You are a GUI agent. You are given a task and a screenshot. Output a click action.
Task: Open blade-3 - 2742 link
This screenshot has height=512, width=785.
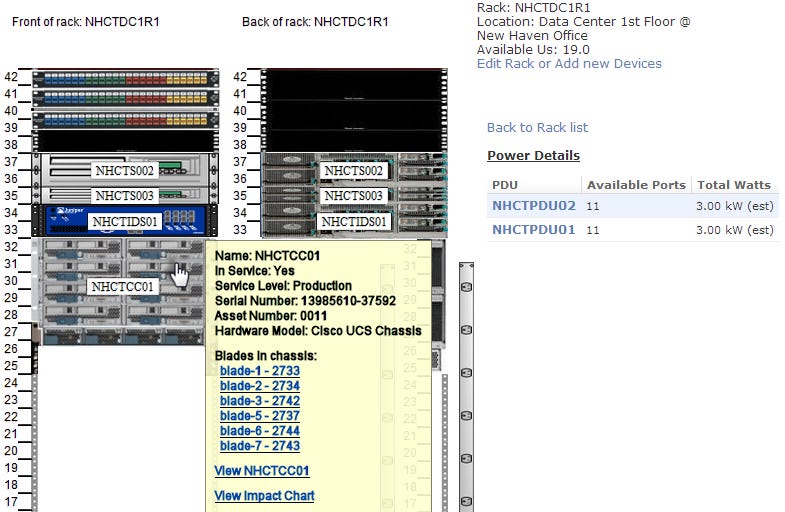coord(260,401)
